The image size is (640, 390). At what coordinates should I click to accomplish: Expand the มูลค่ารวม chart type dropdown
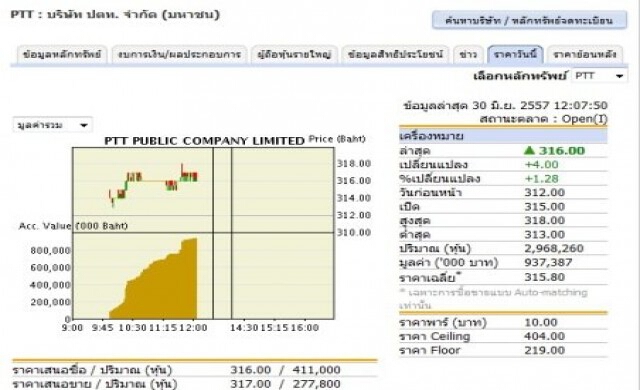pyautogui.click(x=53, y=125)
